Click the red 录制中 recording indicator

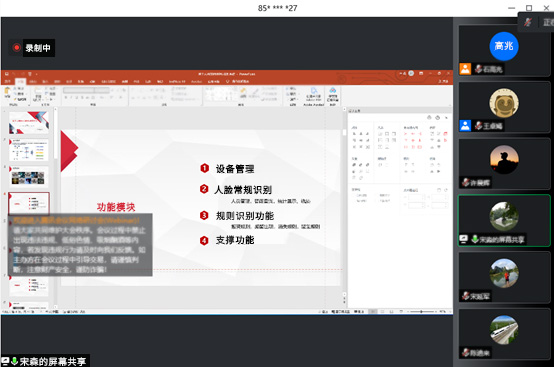32,48
